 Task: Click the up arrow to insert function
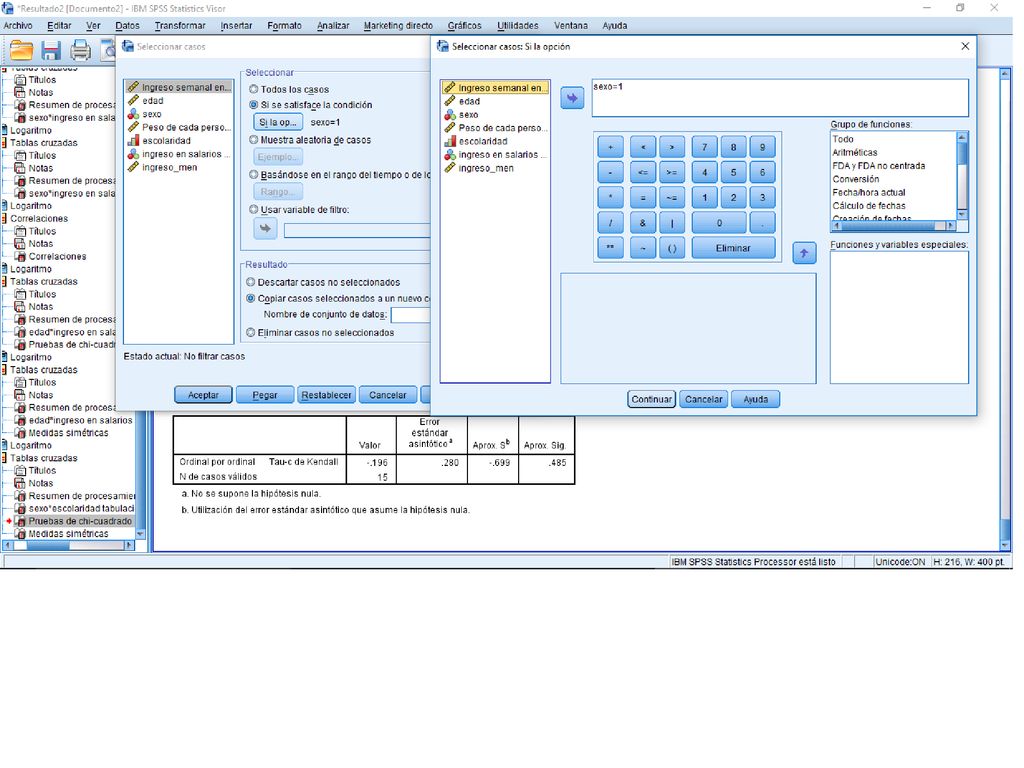tap(804, 253)
